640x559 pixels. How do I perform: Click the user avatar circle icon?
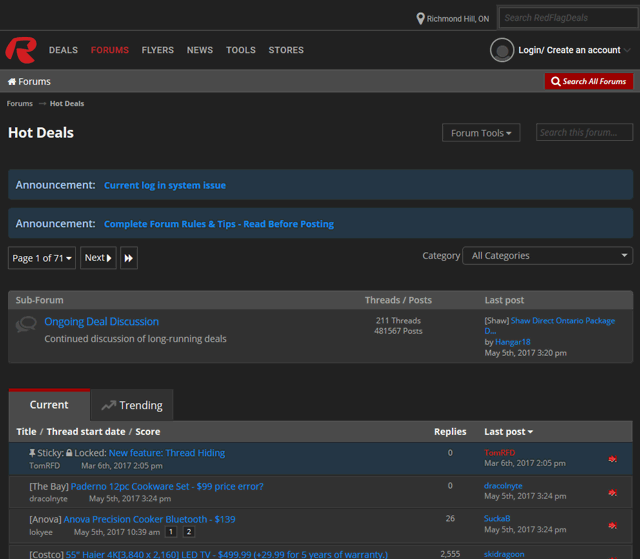[502, 50]
